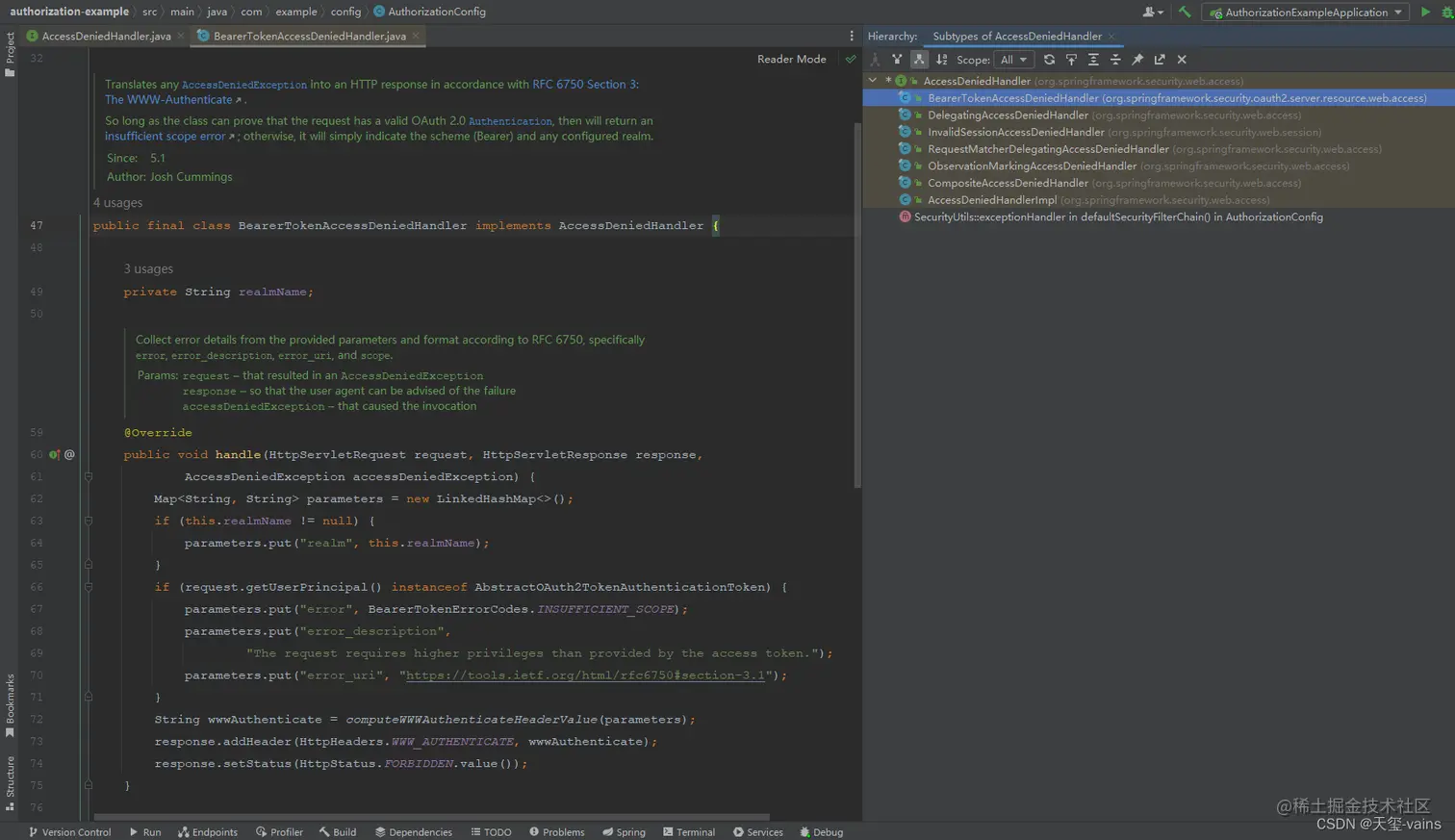Fold the handle method at line 61
Viewport: 1455px width, 840px height.
click(x=88, y=477)
